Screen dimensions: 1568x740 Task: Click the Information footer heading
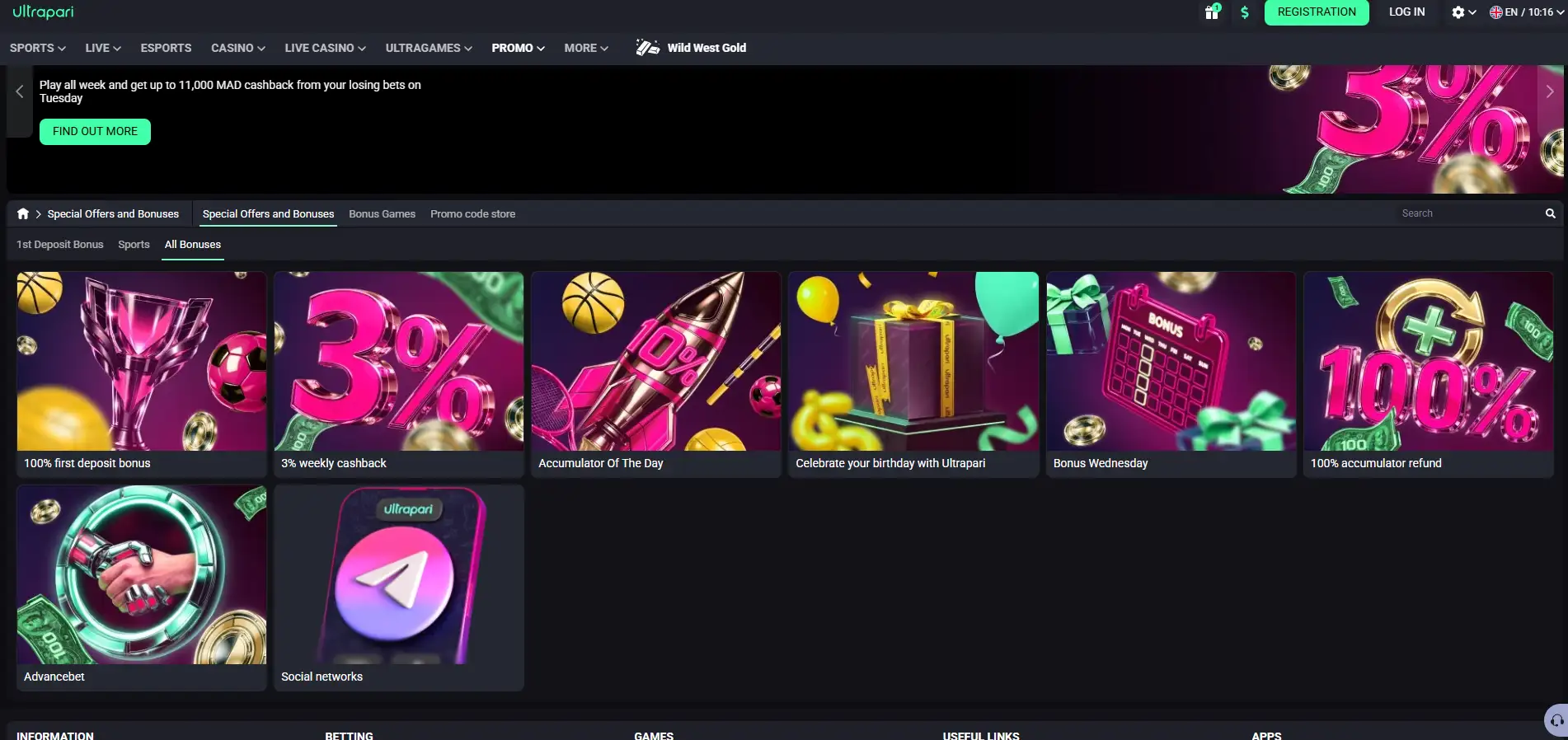point(55,735)
